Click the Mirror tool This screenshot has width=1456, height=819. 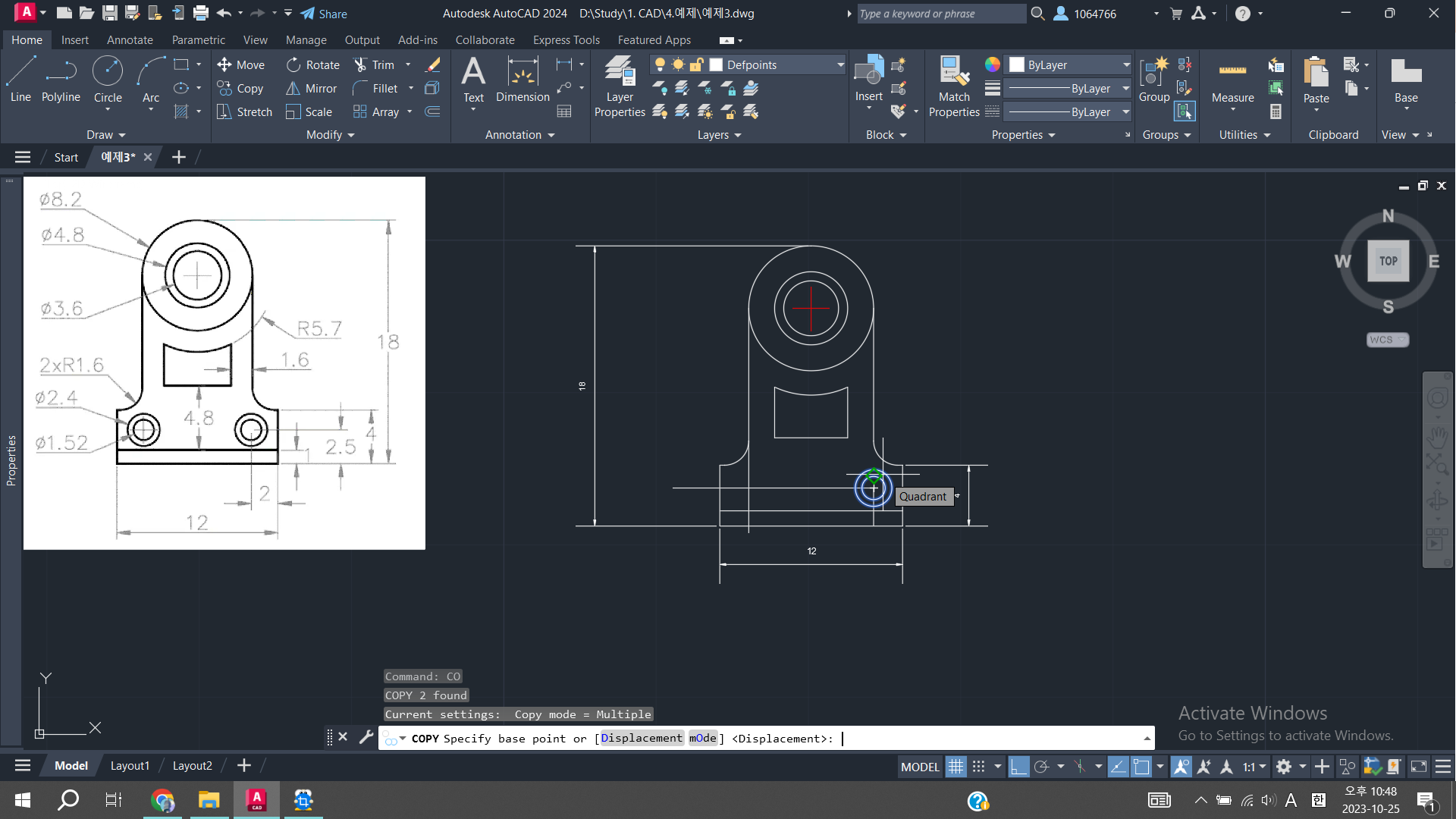pos(312,89)
